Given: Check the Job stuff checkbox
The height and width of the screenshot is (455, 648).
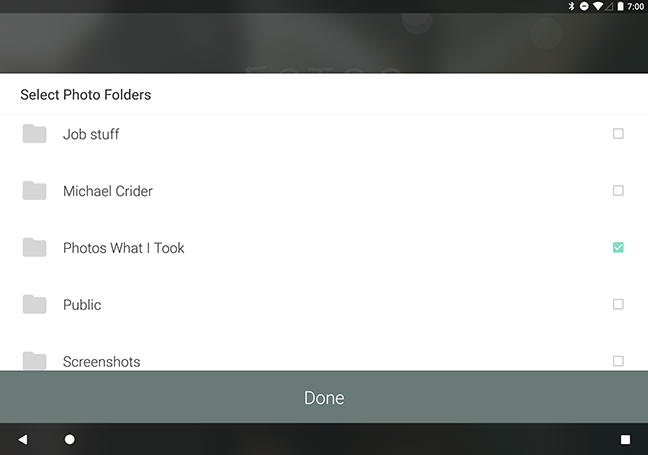Looking at the screenshot, I should click(x=618, y=133).
